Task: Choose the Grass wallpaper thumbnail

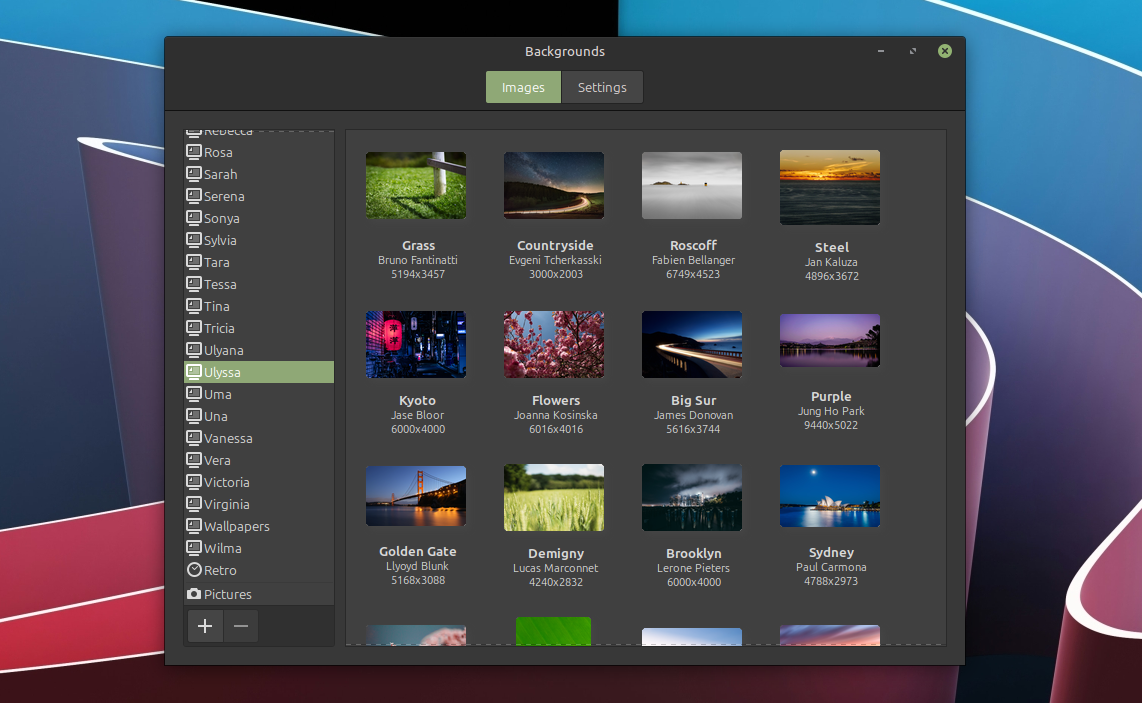Action: tap(416, 186)
